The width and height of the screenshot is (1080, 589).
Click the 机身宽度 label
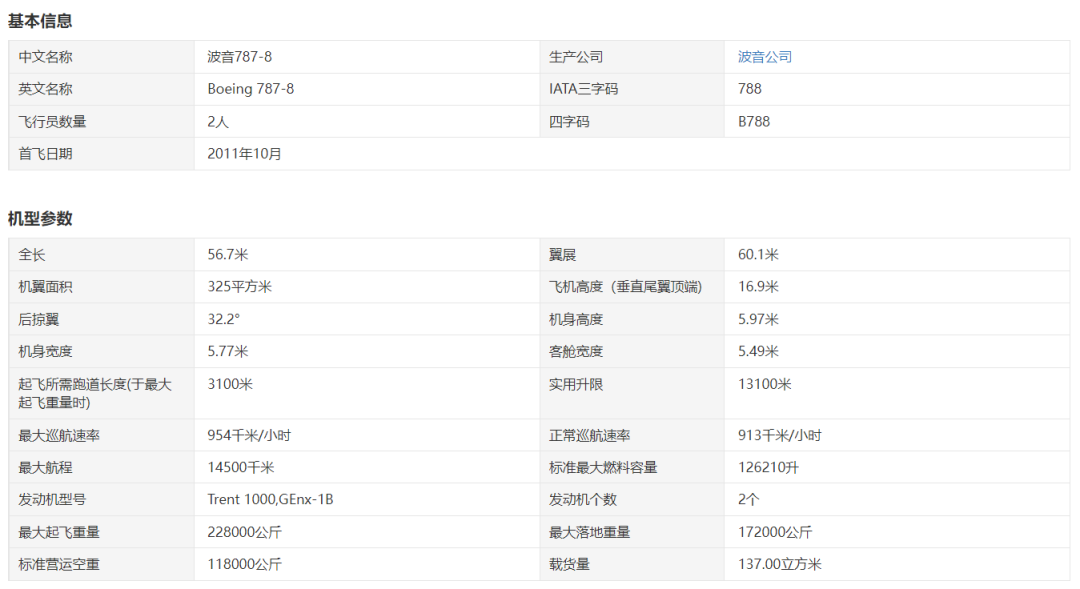pyautogui.click(x=45, y=351)
